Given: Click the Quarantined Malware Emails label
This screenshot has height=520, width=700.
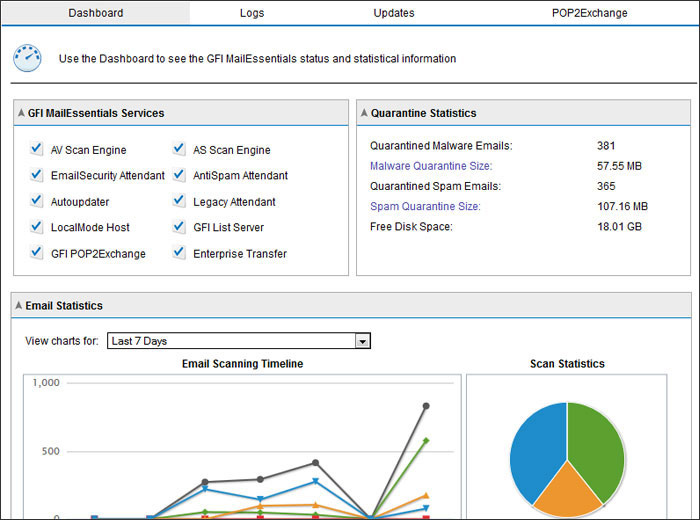Looking at the screenshot, I should pyautogui.click(x=441, y=146).
